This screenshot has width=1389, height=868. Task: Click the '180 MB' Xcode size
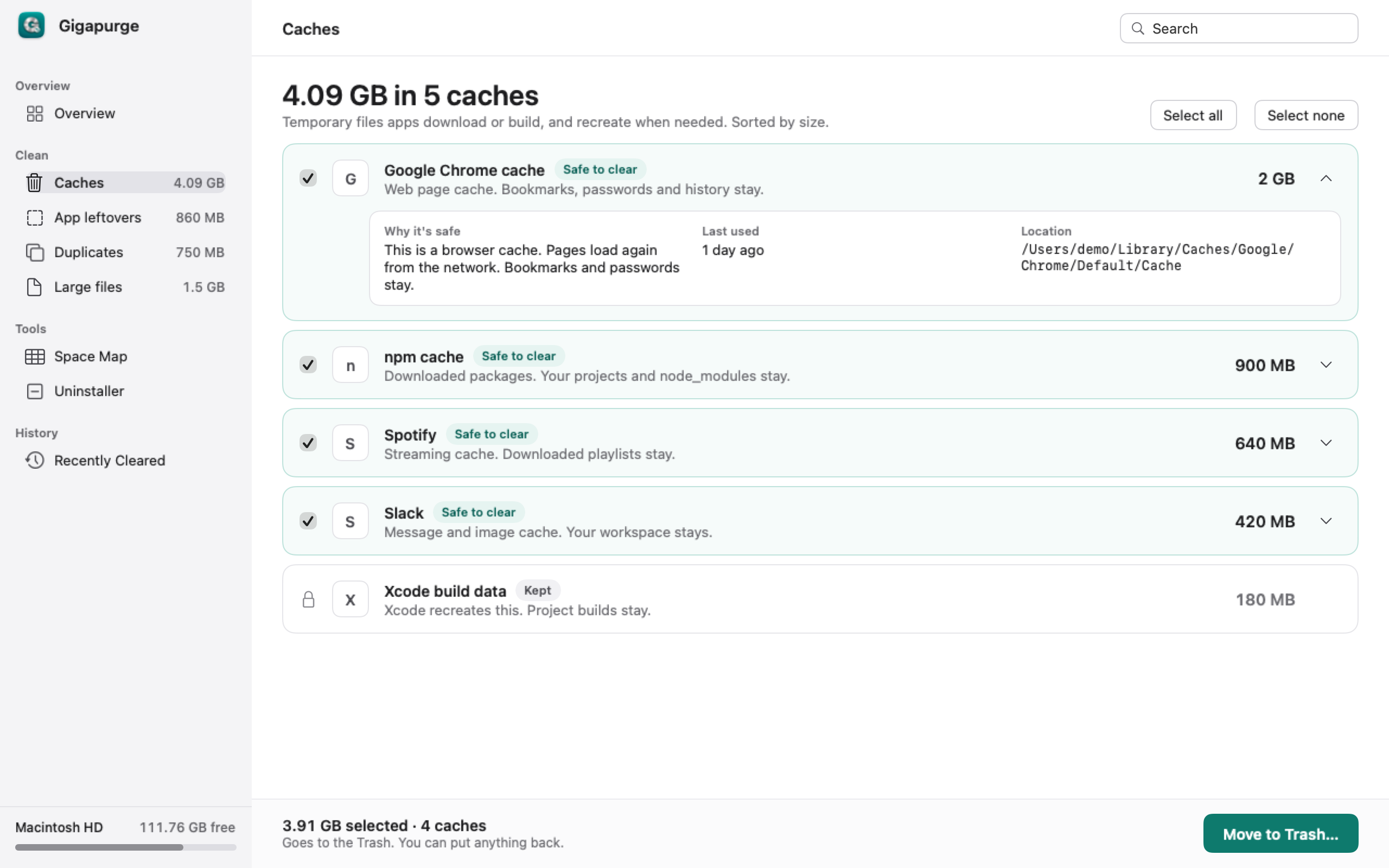tap(1265, 599)
